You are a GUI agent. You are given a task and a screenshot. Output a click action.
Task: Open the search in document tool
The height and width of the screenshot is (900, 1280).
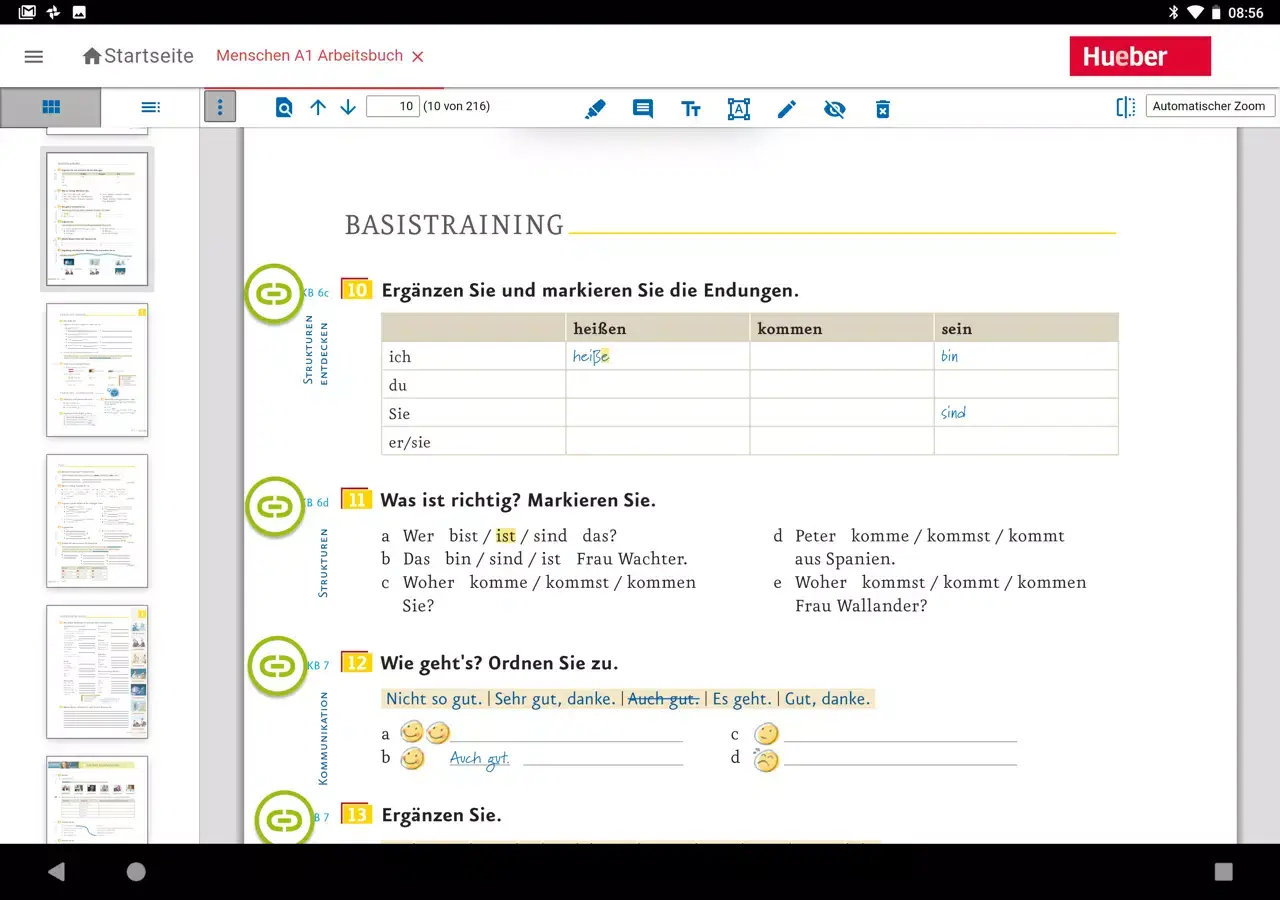(284, 109)
